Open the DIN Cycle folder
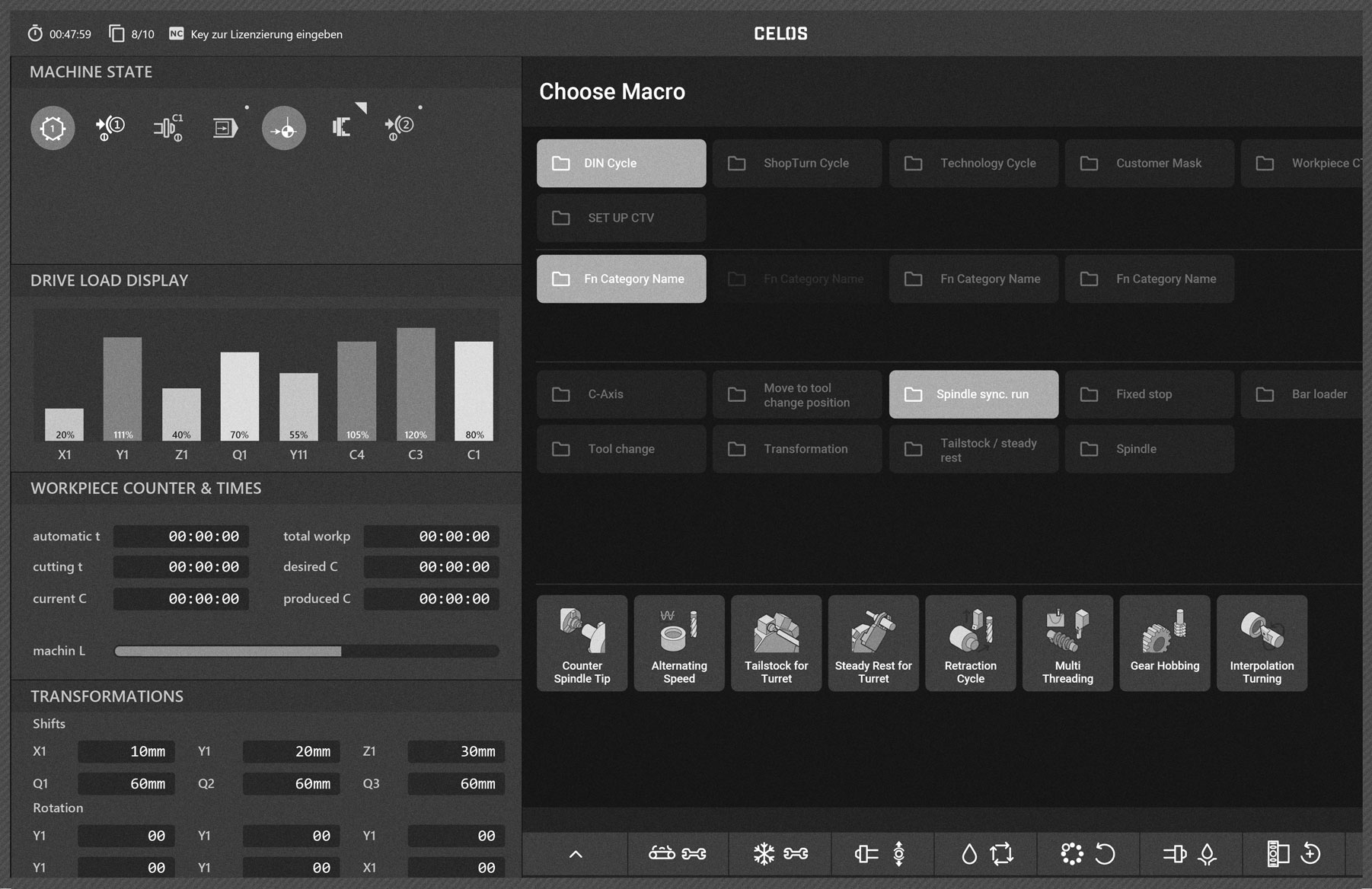This screenshot has width=1372, height=889. point(621,163)
